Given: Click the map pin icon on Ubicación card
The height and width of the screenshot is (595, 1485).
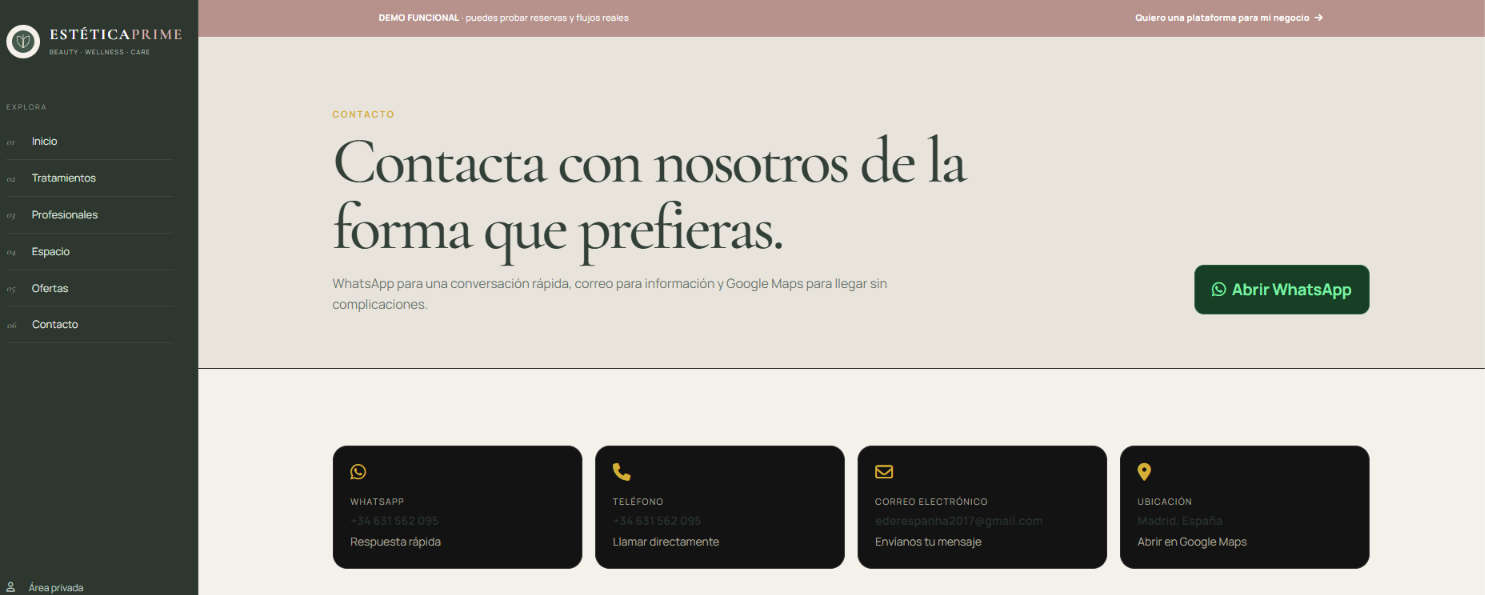Looking at the screenshot, I should point(1144,472).
